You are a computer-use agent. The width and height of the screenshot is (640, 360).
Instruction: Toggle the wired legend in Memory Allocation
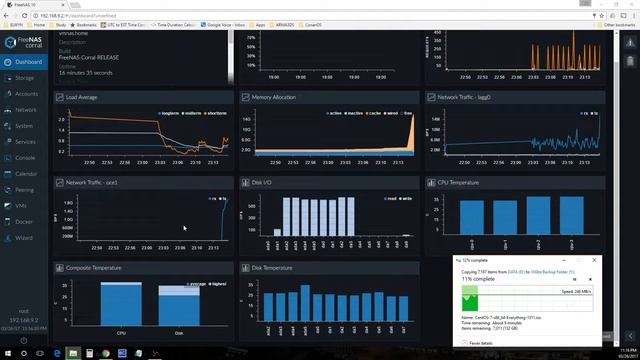(391, 113)
